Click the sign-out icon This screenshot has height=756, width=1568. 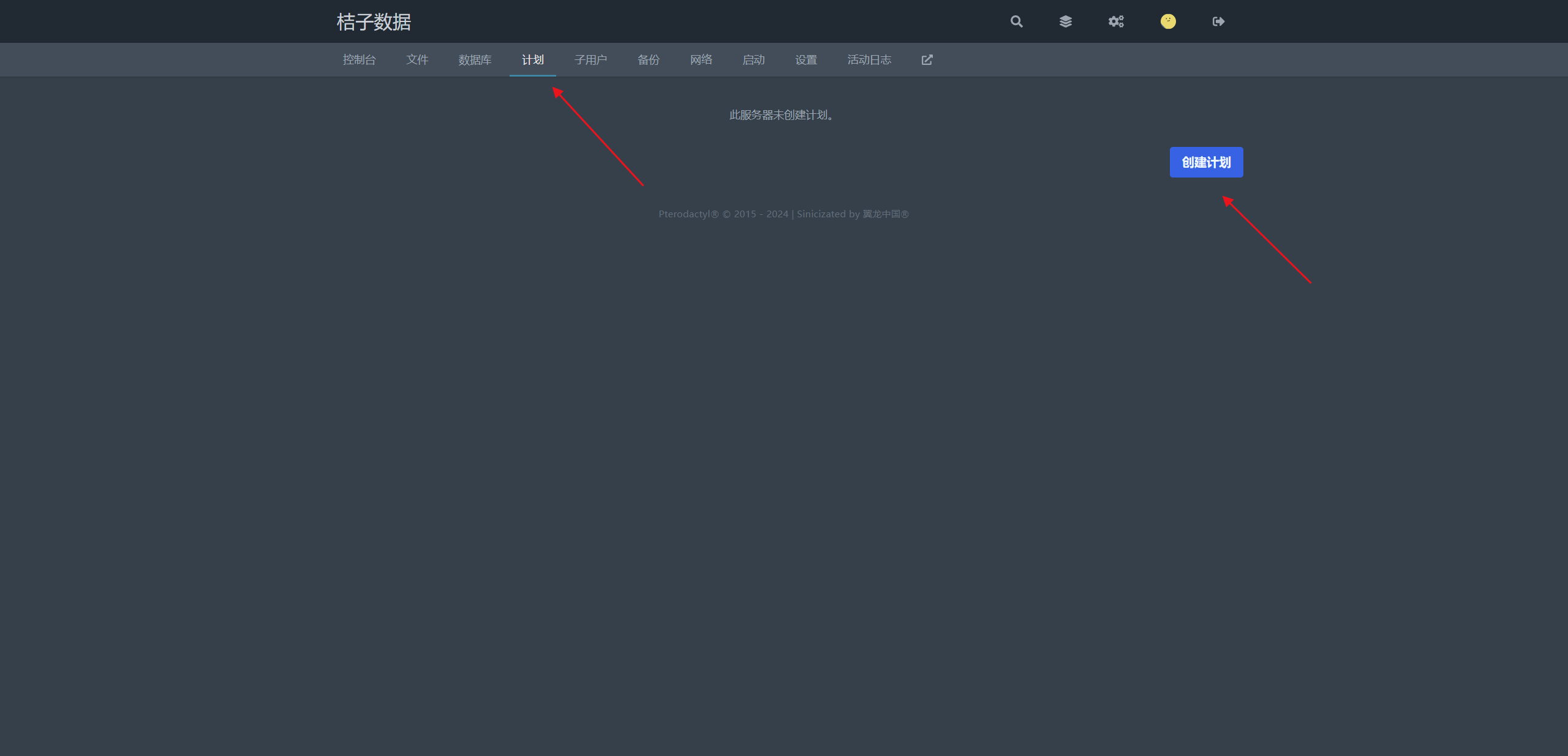[1218, 21]
